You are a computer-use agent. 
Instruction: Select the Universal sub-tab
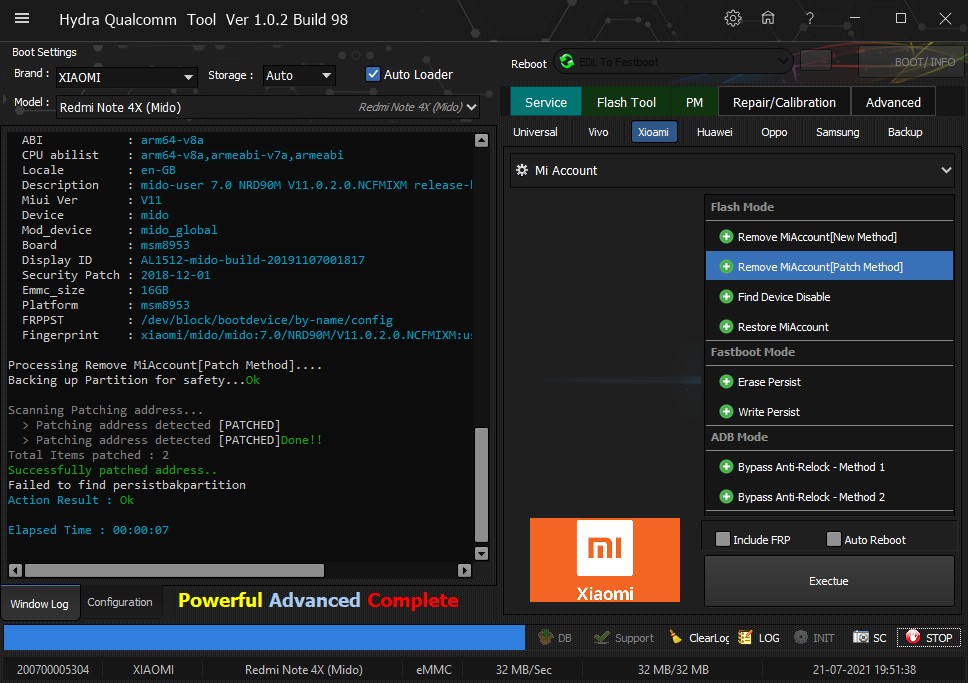coord(535,132)
